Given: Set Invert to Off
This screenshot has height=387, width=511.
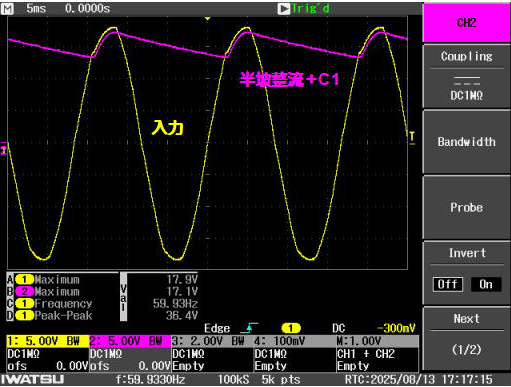Looking at the screenshot, I should tap(447, 284).
